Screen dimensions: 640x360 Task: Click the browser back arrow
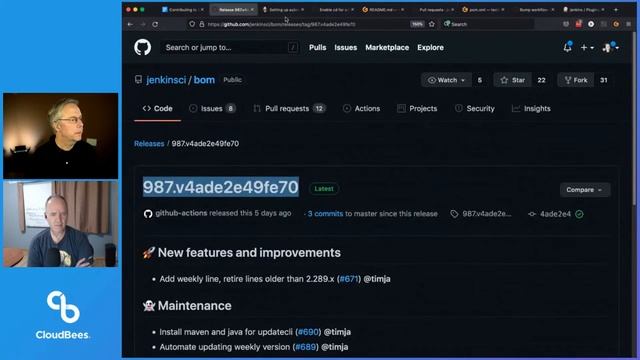click(x=130, y=24)
